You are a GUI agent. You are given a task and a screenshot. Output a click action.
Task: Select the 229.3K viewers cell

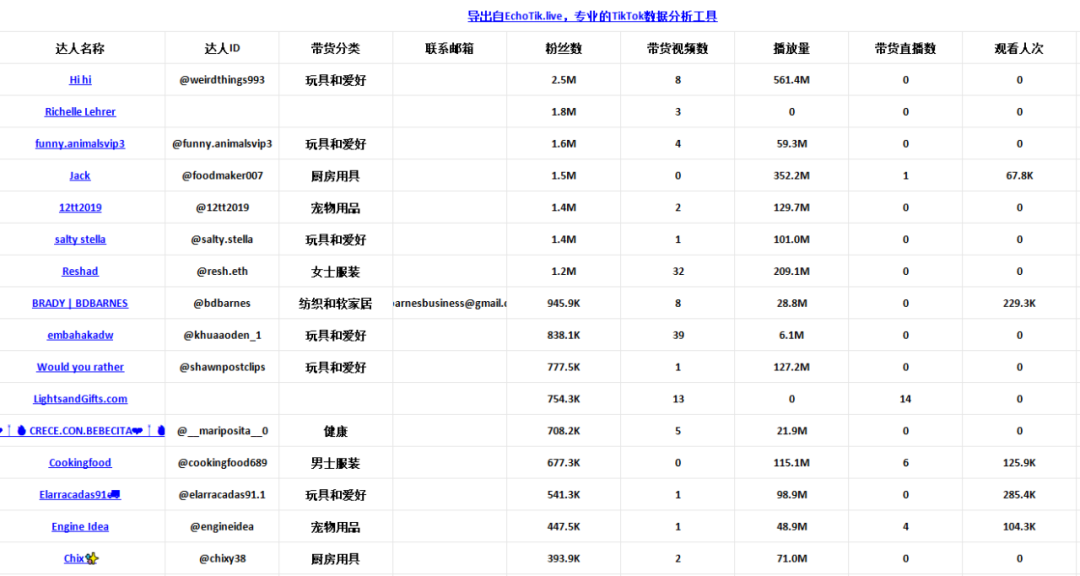[x=1019, y=303]
